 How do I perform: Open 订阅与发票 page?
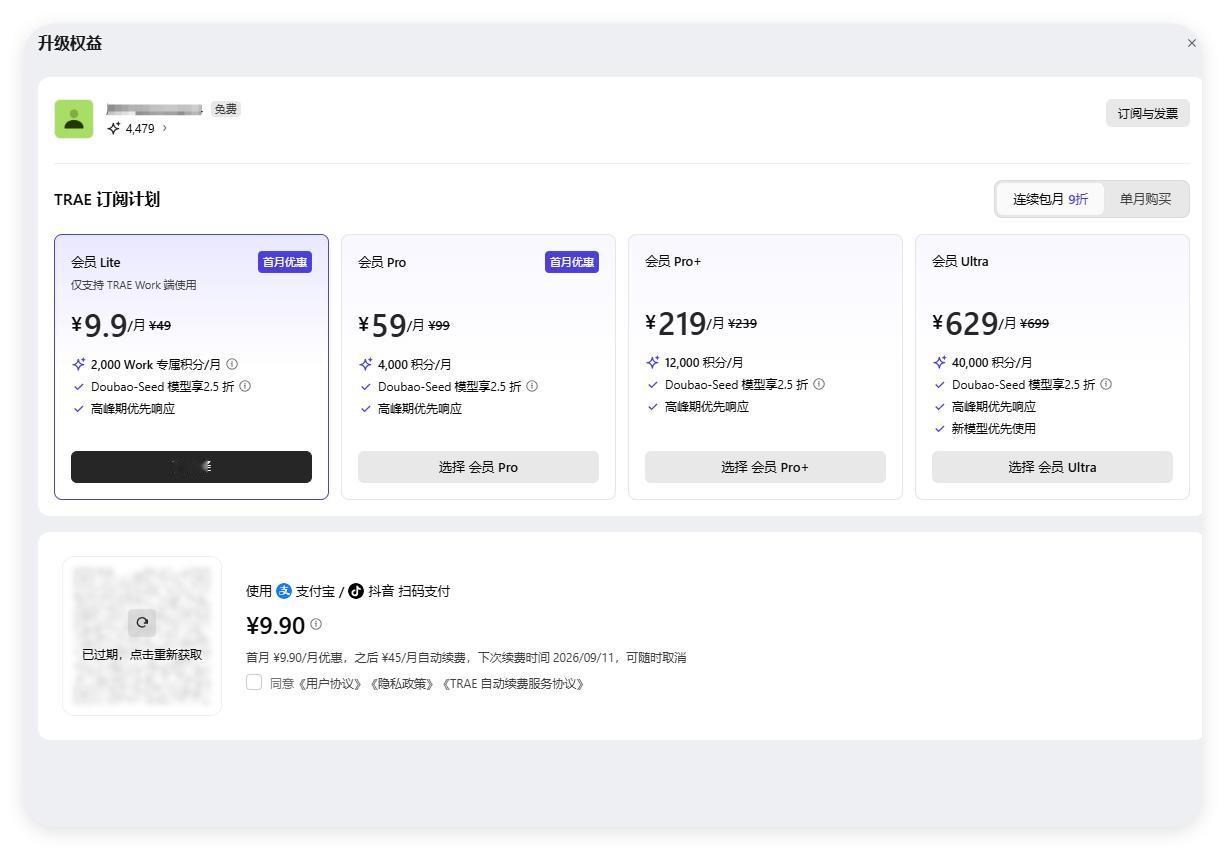click(1147, 113)
